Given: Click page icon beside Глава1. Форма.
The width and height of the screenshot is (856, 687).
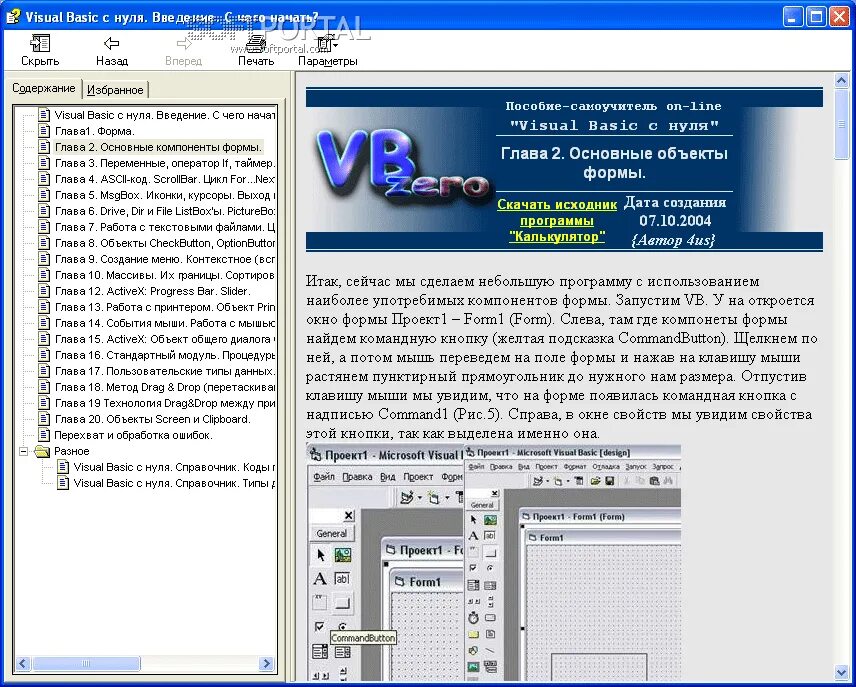Looking at the screenshot, I should pyautogui.click(x=44, y=131).
